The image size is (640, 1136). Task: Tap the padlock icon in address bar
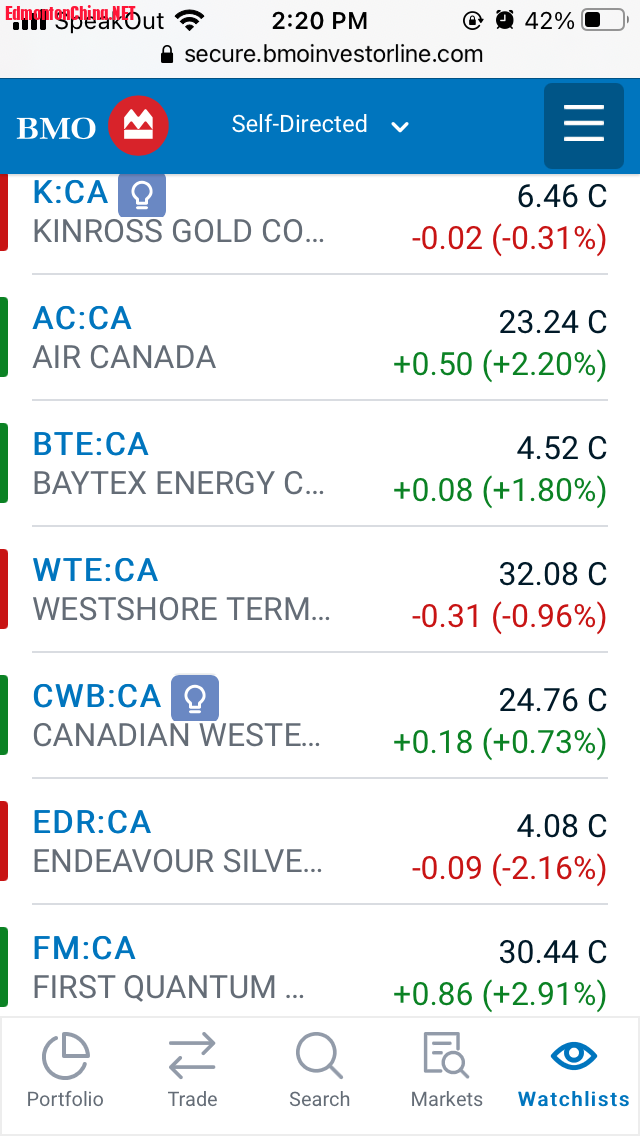tap(167, 54)
